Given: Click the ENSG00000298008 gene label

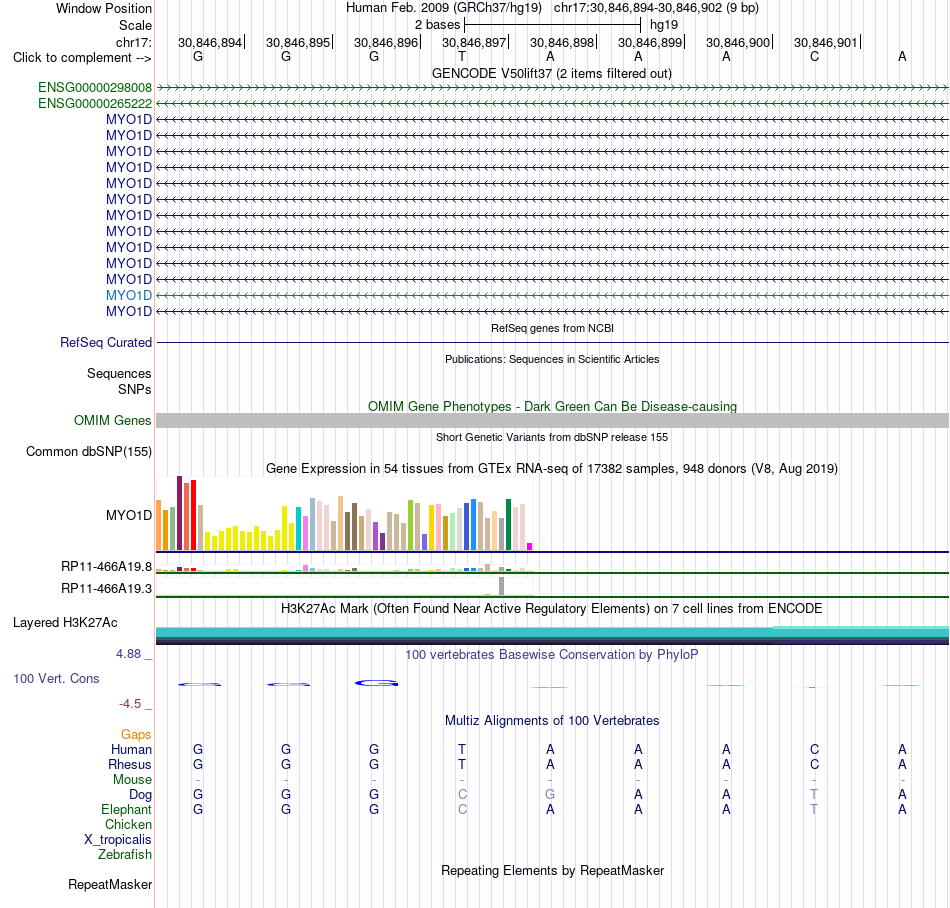Looking at the screenshot, I should click(x=95, y=88).
